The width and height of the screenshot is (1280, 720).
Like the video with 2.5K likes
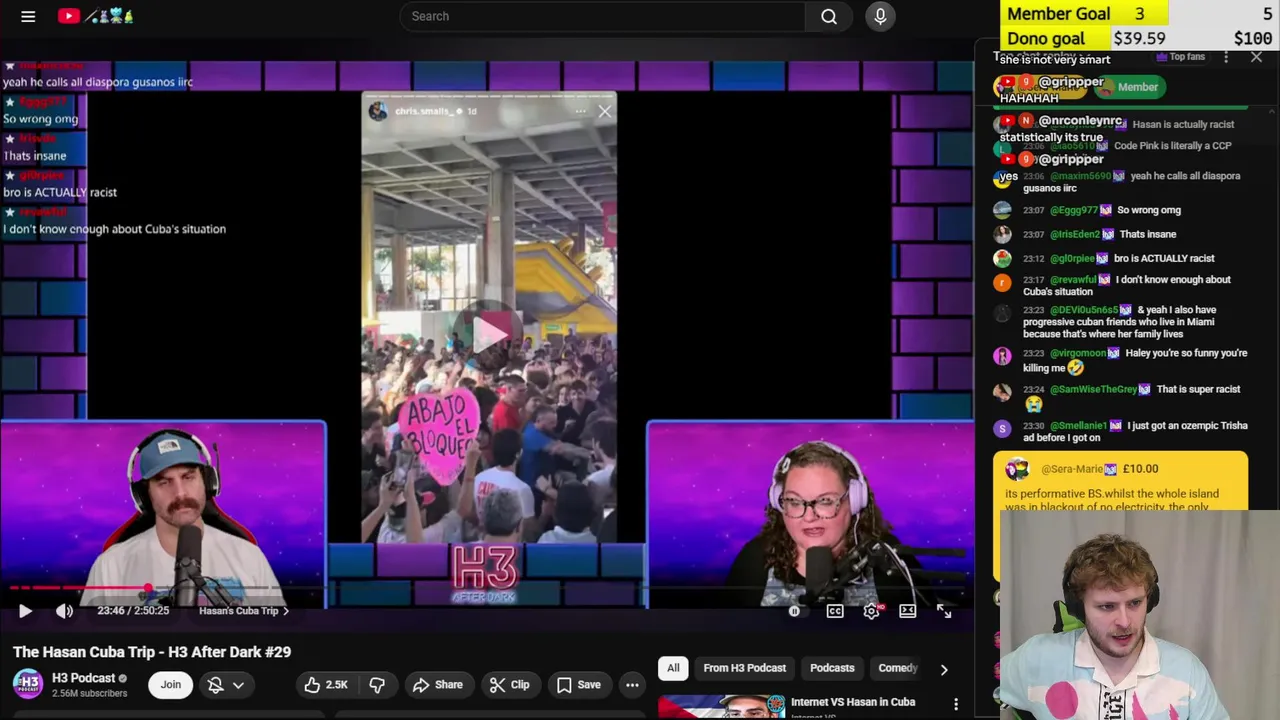[327, 685]
